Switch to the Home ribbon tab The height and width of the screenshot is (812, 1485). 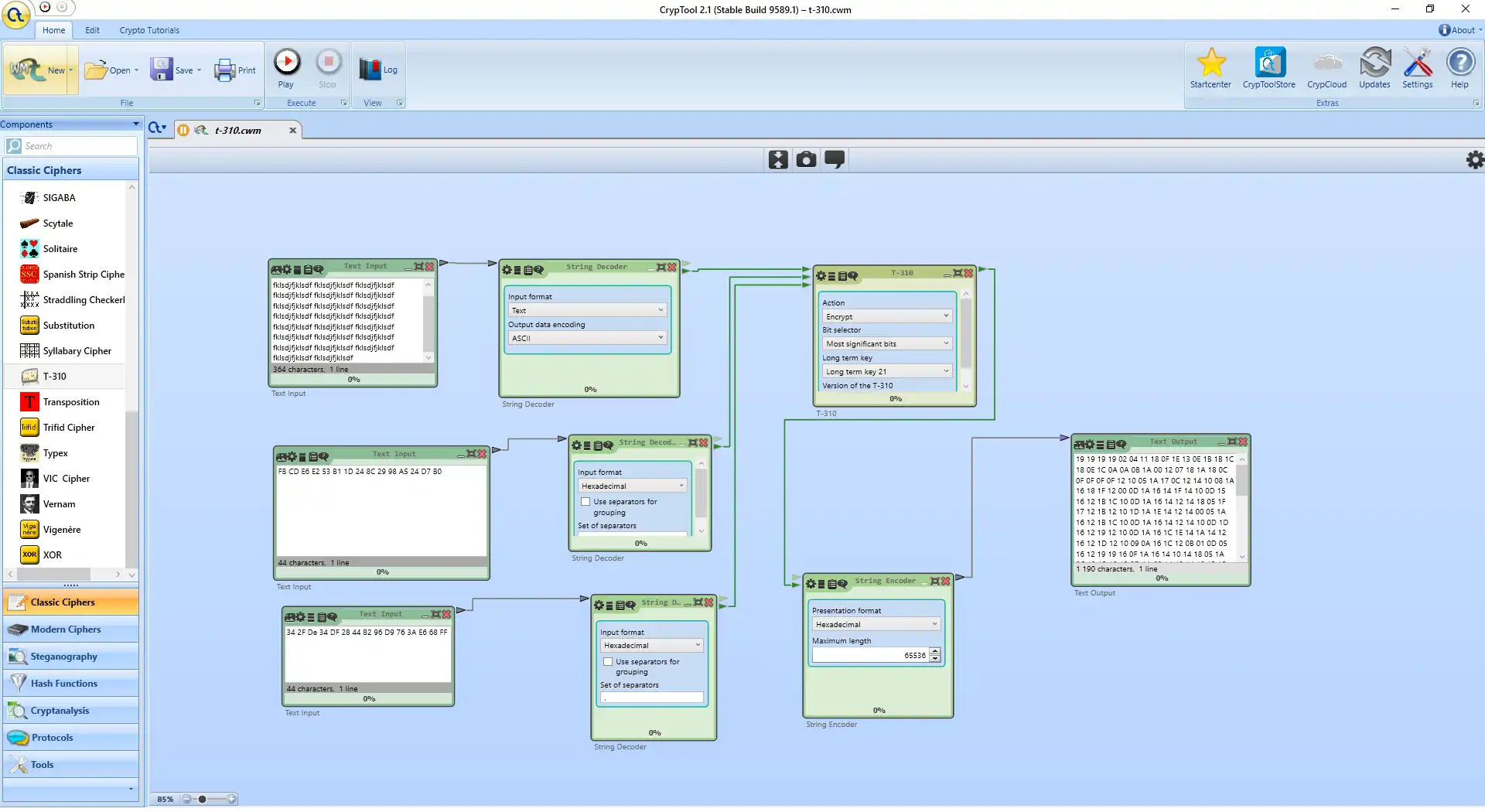tap(53, 30)
